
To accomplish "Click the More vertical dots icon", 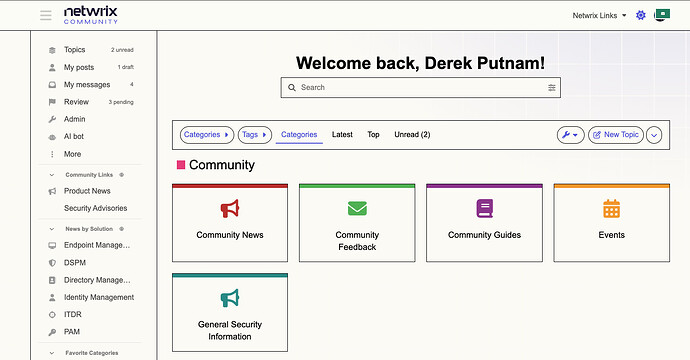I will (52, 154).
